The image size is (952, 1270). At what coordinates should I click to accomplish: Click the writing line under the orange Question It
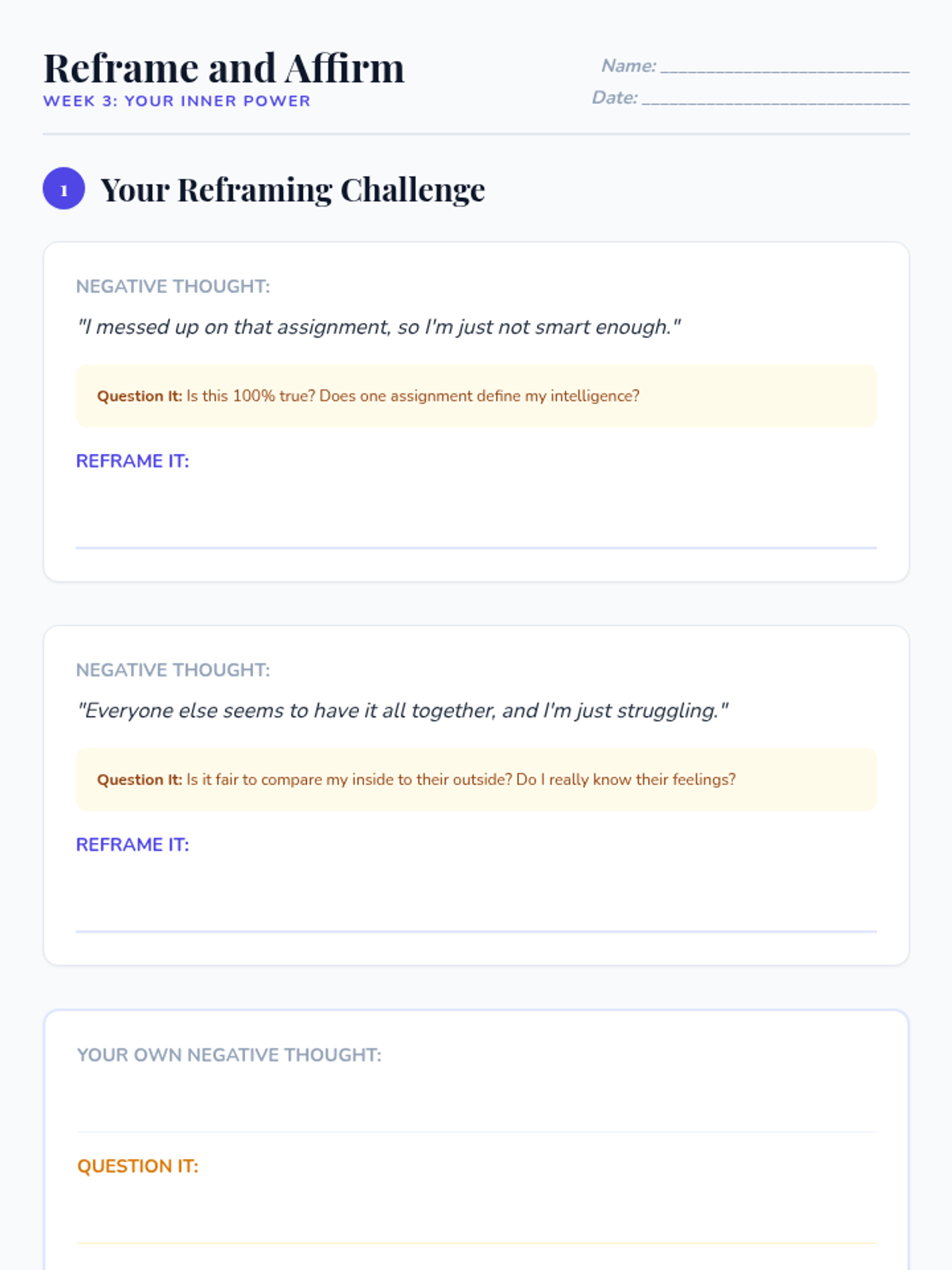click(476, 1222)
